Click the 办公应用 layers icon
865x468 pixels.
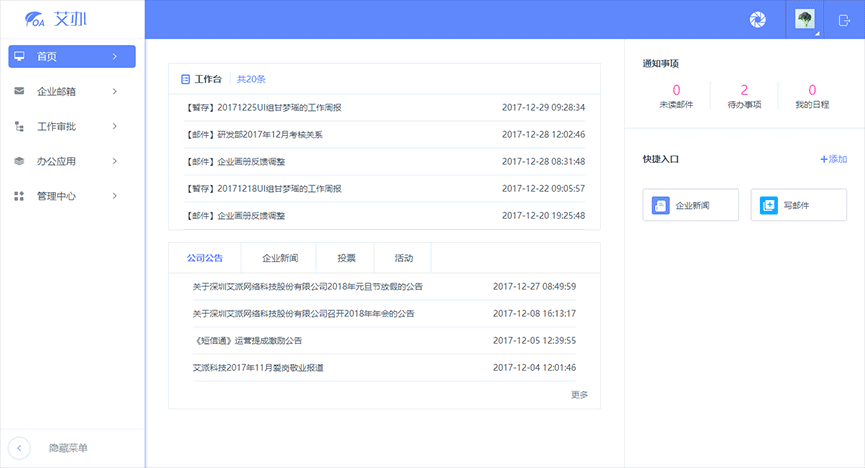(19, 161)
